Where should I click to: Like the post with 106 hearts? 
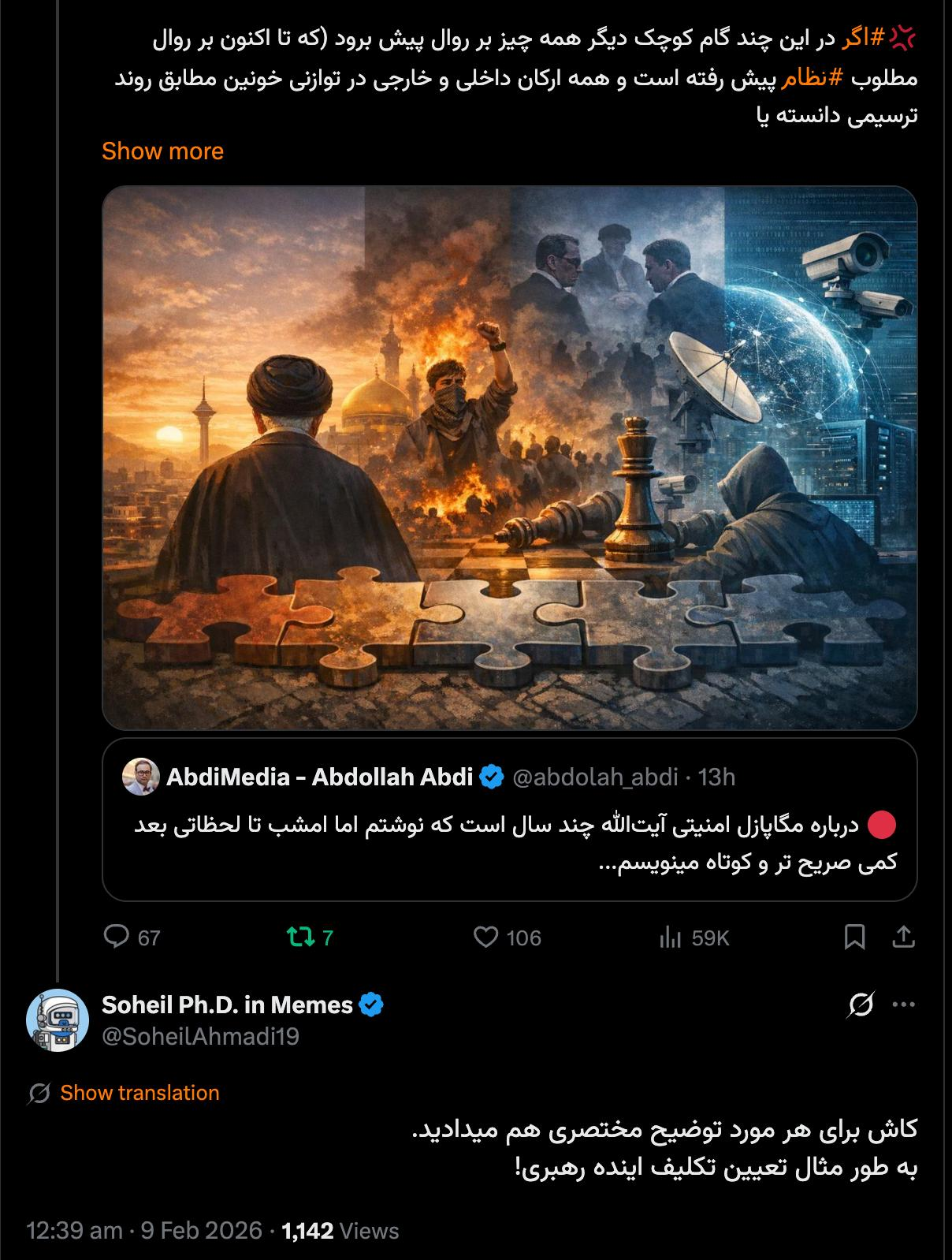coord(486,937)
